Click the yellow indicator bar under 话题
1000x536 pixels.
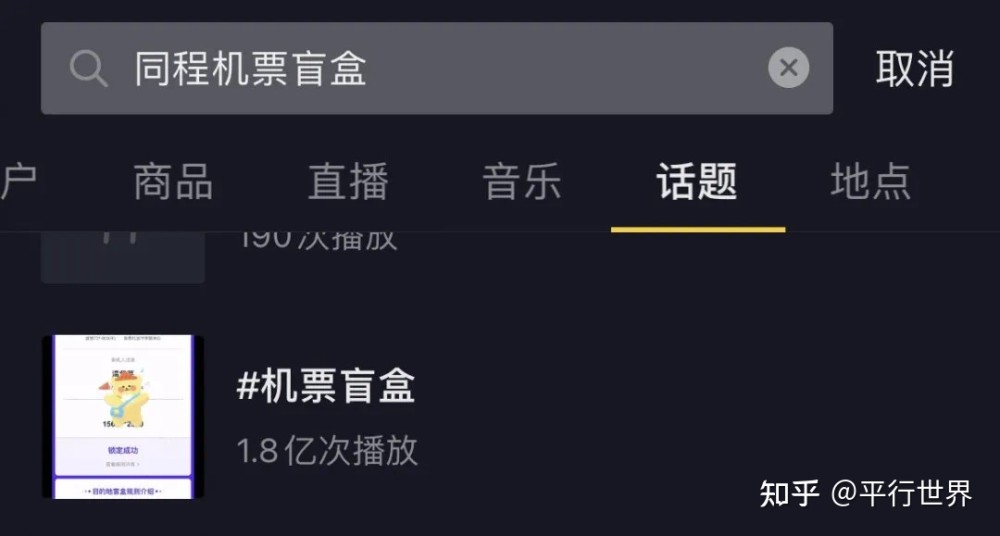[697, 228]
